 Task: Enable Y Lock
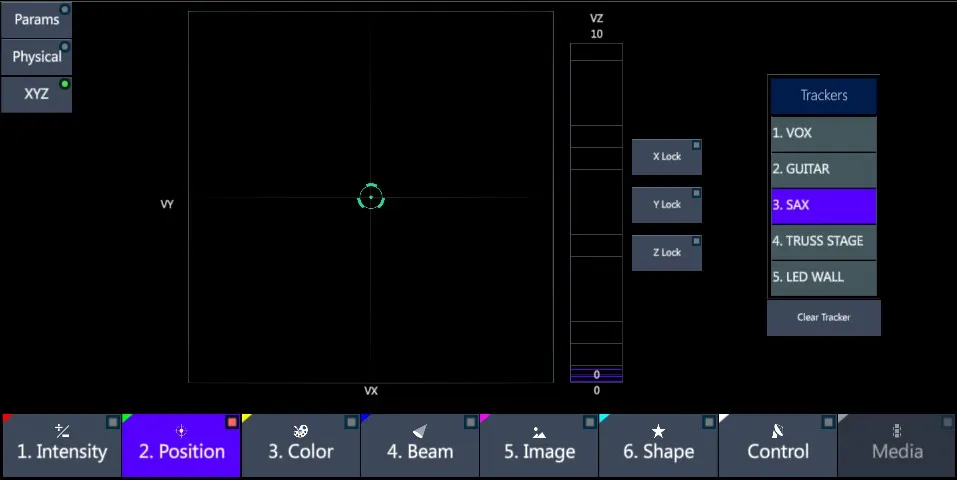point(666,205)
